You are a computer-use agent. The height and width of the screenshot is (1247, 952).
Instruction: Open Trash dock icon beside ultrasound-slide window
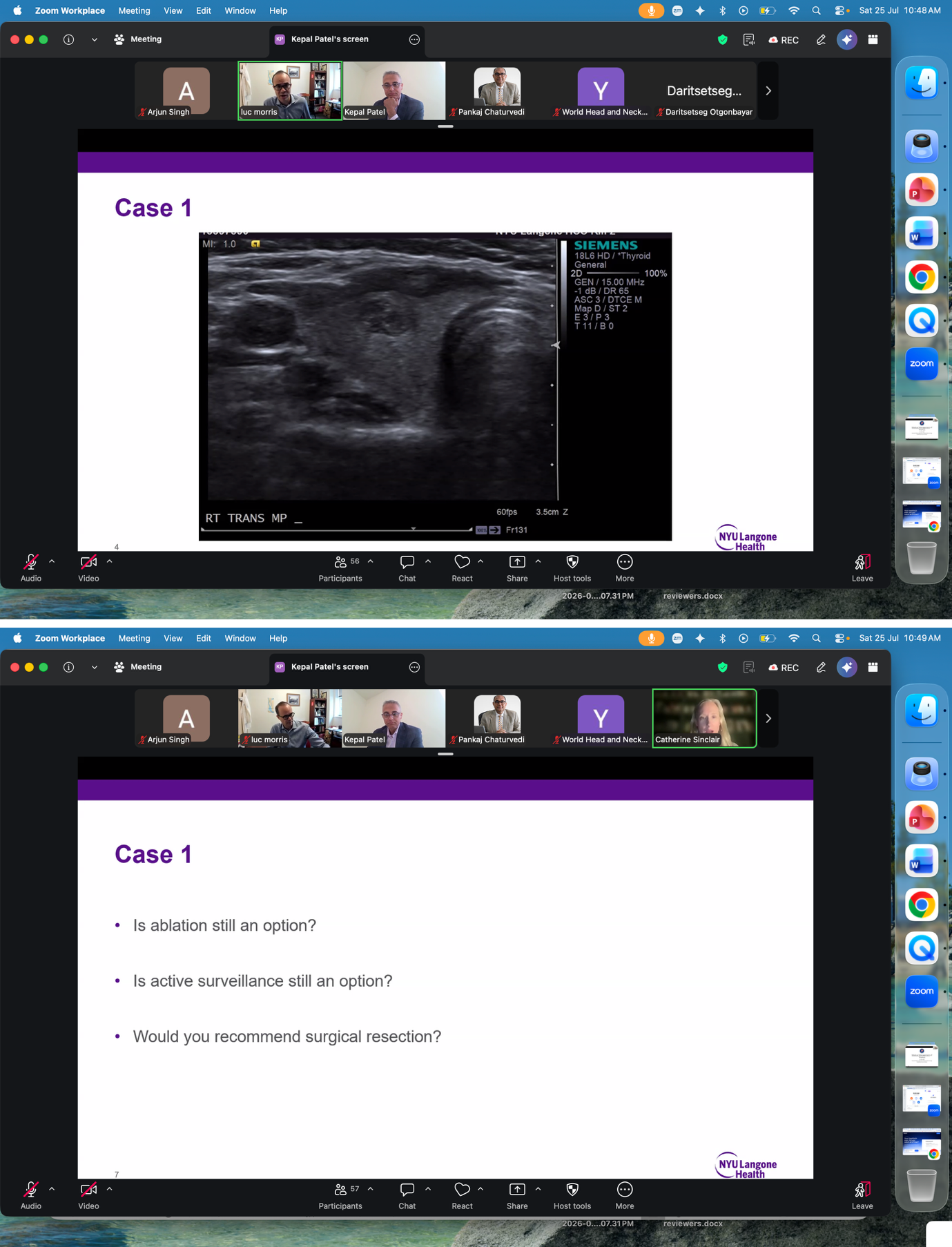tap(922, 558)
